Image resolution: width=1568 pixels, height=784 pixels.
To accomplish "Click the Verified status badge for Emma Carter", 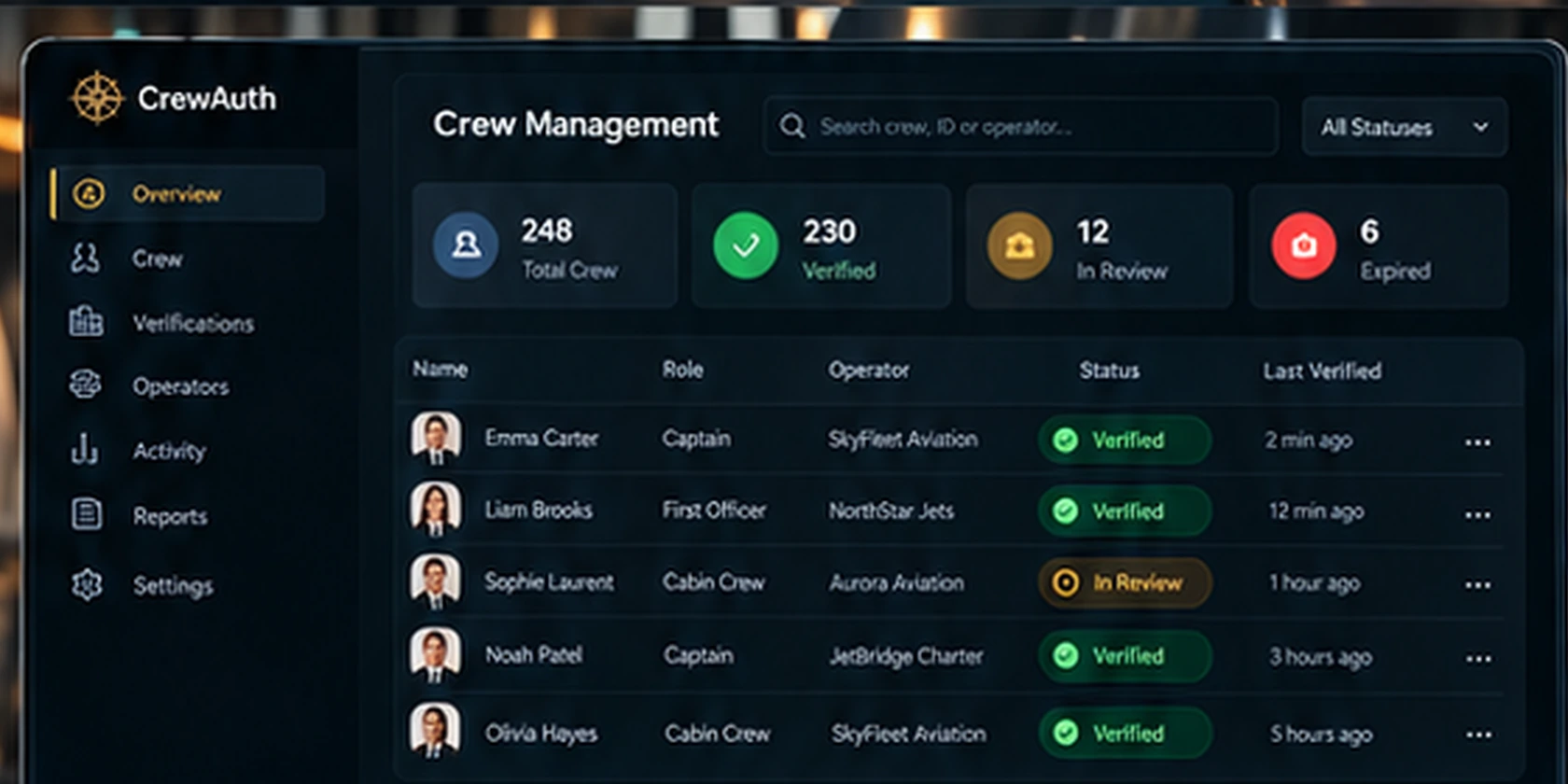I will tap(1125, 440).
